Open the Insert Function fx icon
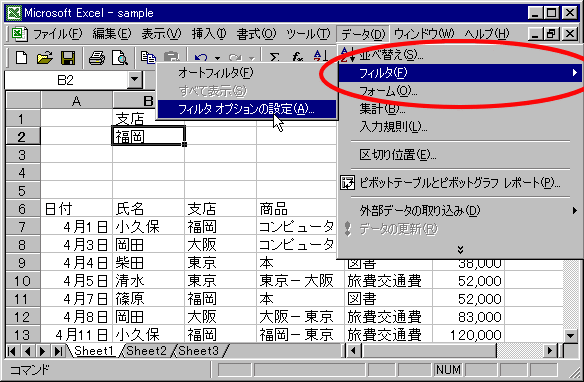This screenshot has width=584, height=382. point(297,57)
